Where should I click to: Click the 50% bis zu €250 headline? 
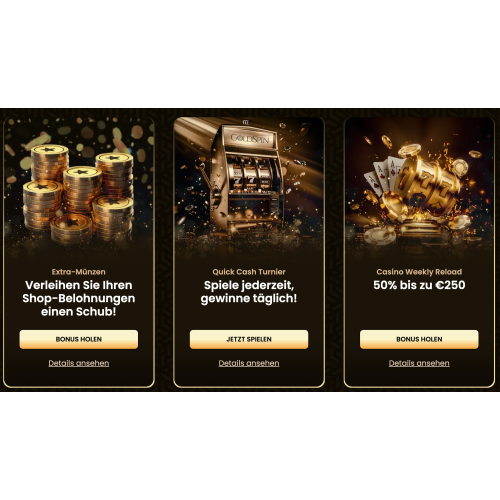419,285
